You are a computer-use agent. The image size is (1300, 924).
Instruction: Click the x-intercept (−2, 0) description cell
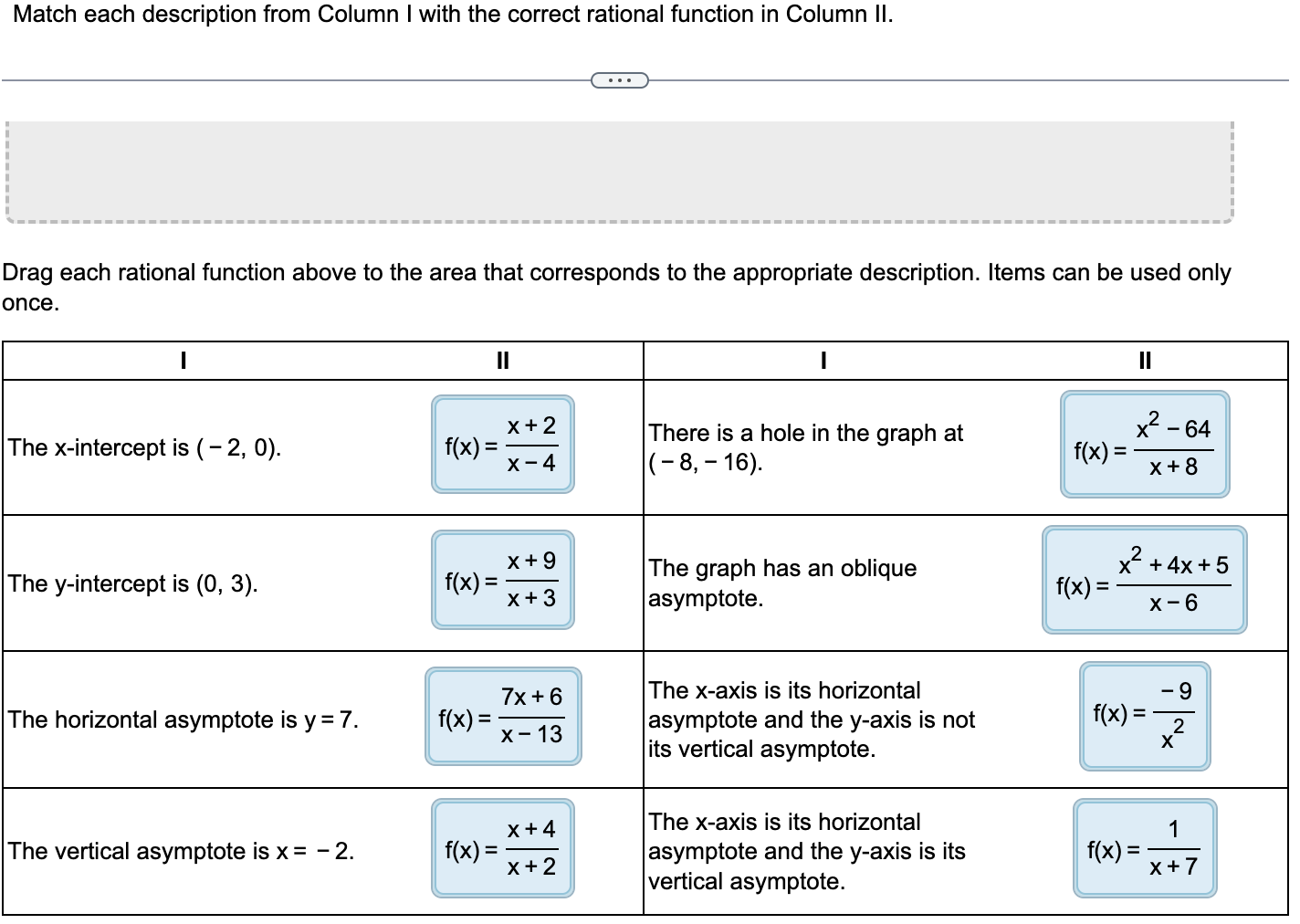[143, 447]
